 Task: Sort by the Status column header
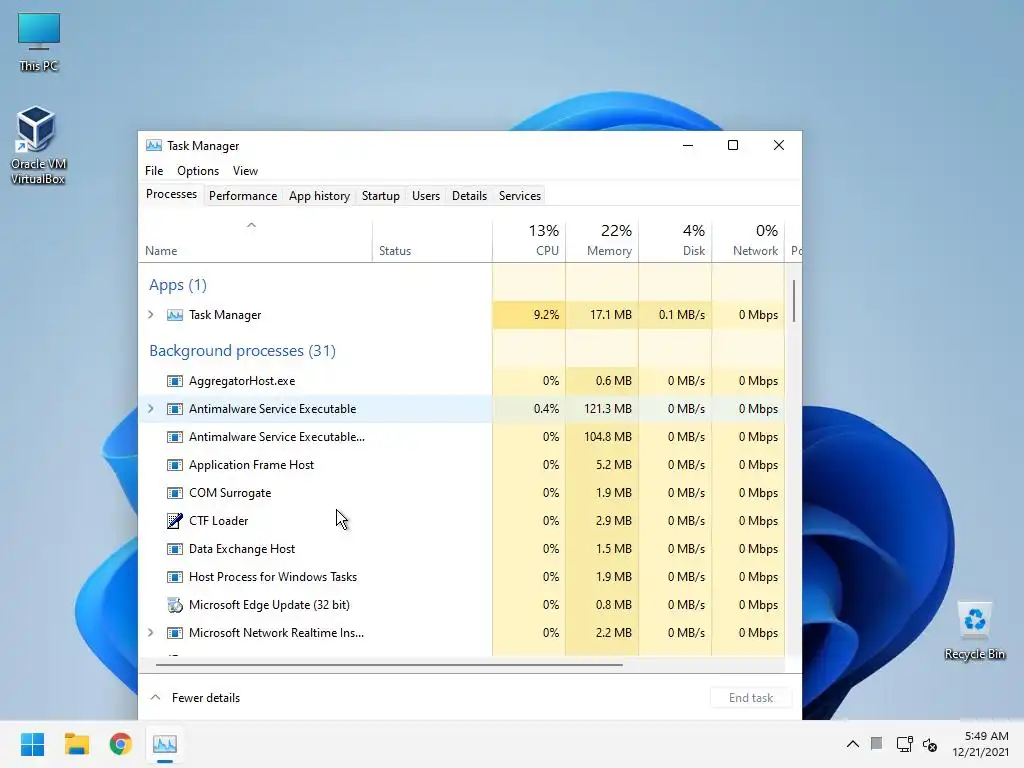[432, 242]
